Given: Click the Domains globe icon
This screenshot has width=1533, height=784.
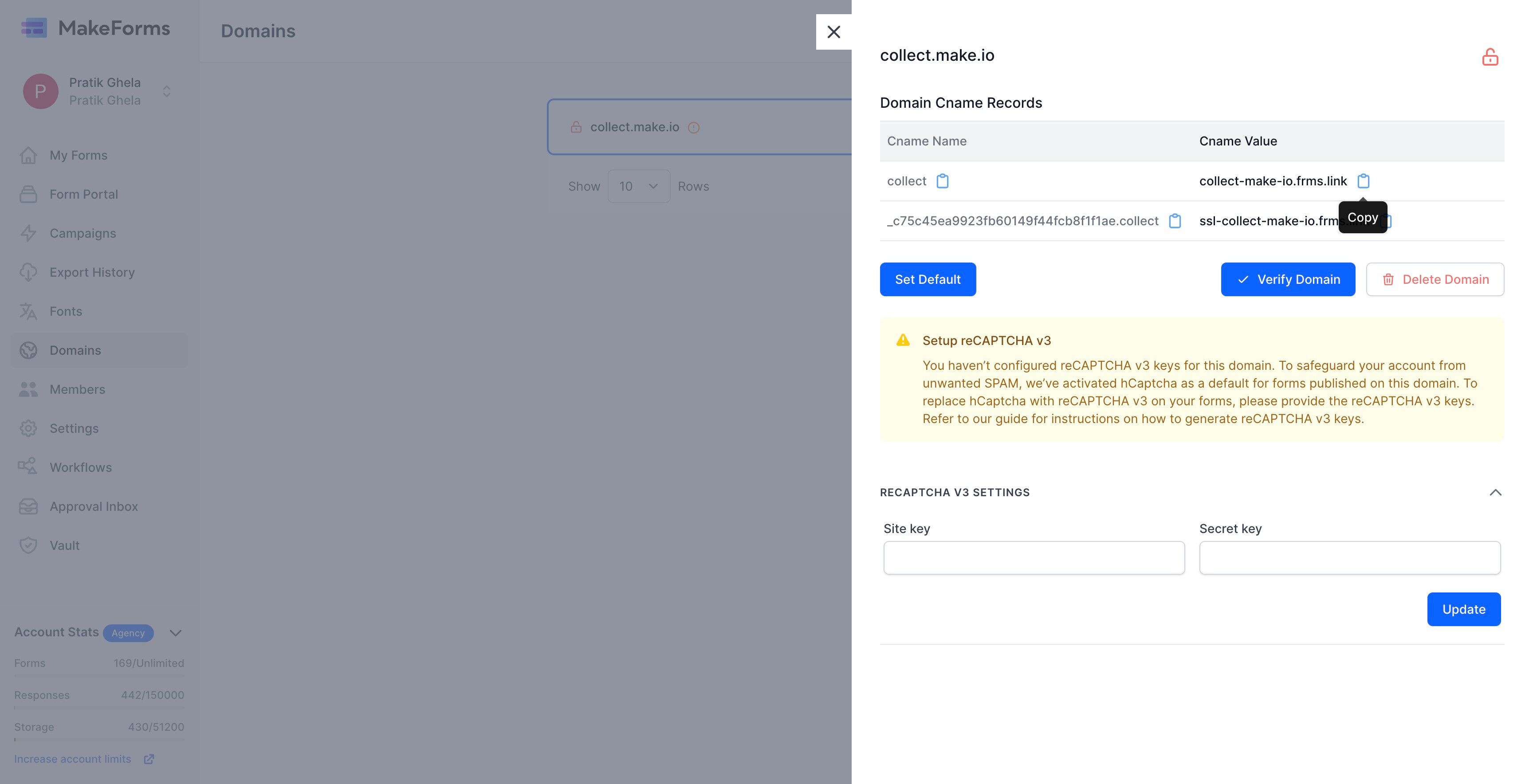Looking at the screenshot, I should point(28,350).
